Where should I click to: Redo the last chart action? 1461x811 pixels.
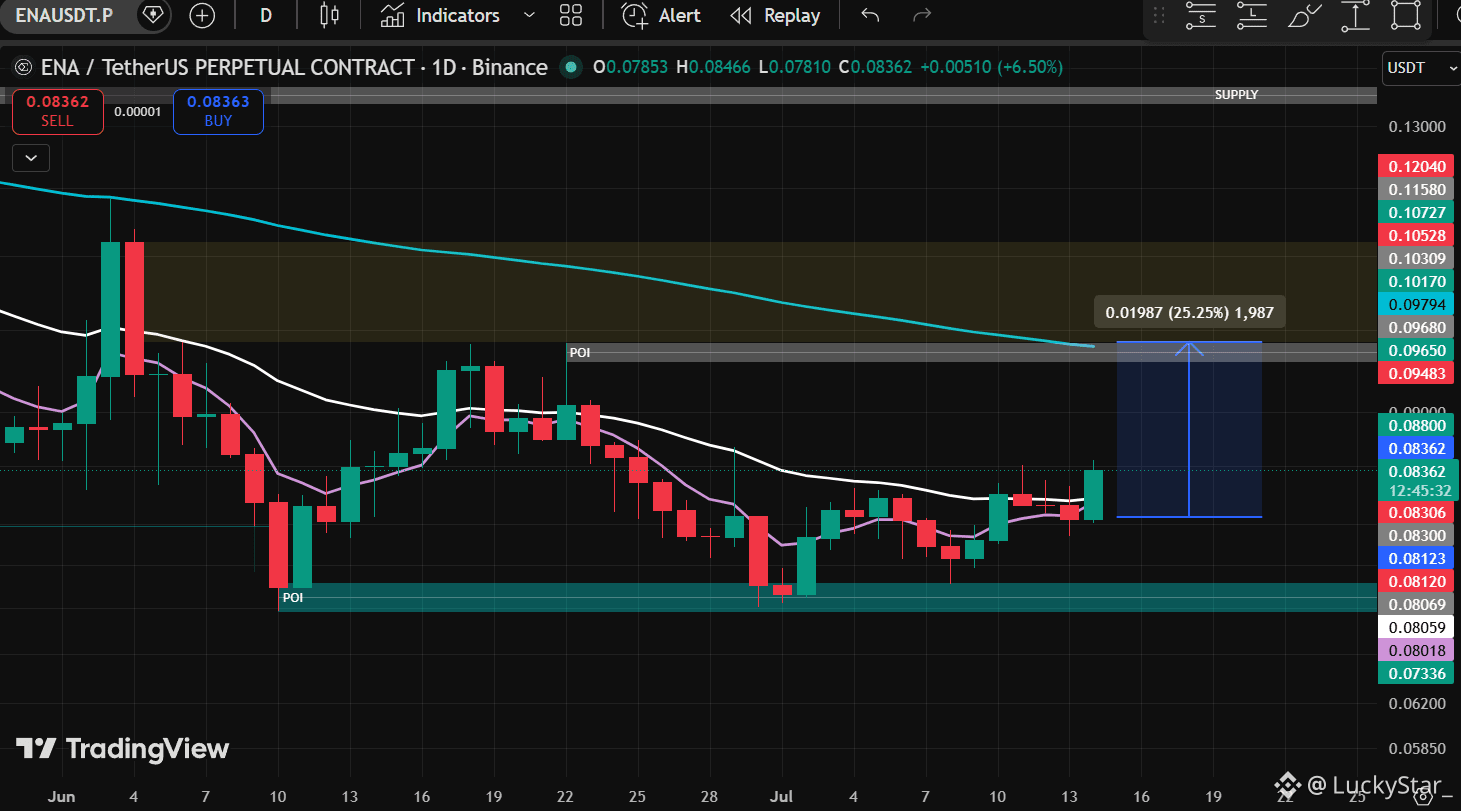[922, 15]
